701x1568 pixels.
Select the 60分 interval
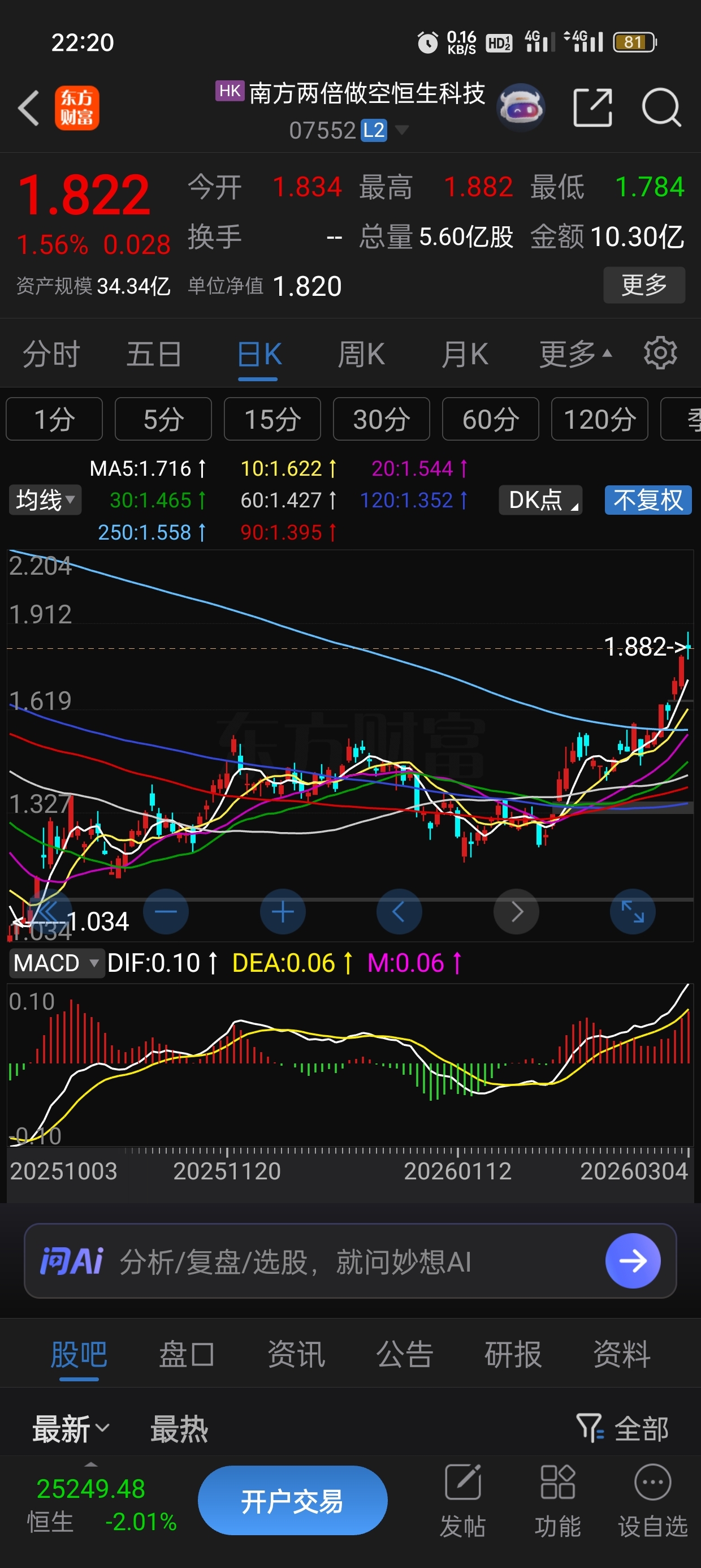(x=491, y=419)
